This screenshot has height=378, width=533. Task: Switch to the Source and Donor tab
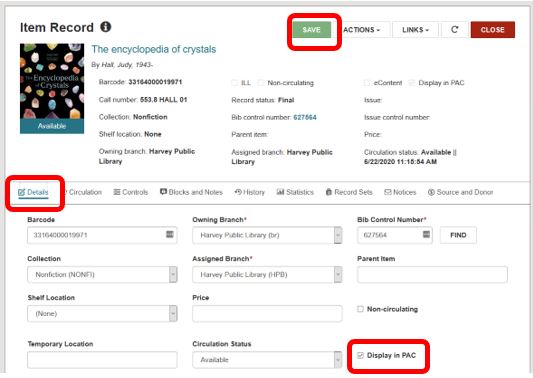pyautogui.click(x=461, y=192)
